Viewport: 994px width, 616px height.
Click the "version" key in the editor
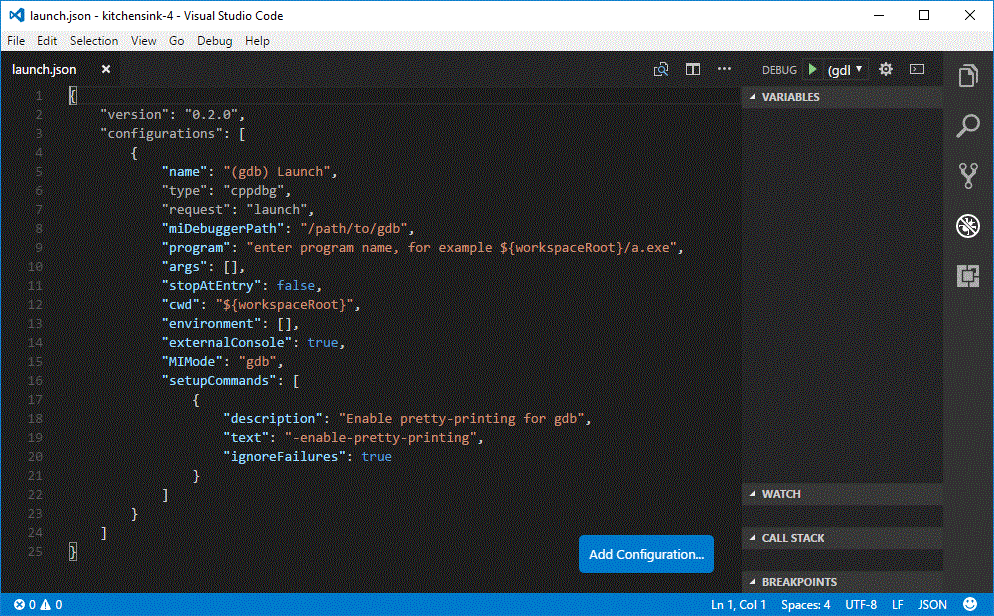coord(134,115)
